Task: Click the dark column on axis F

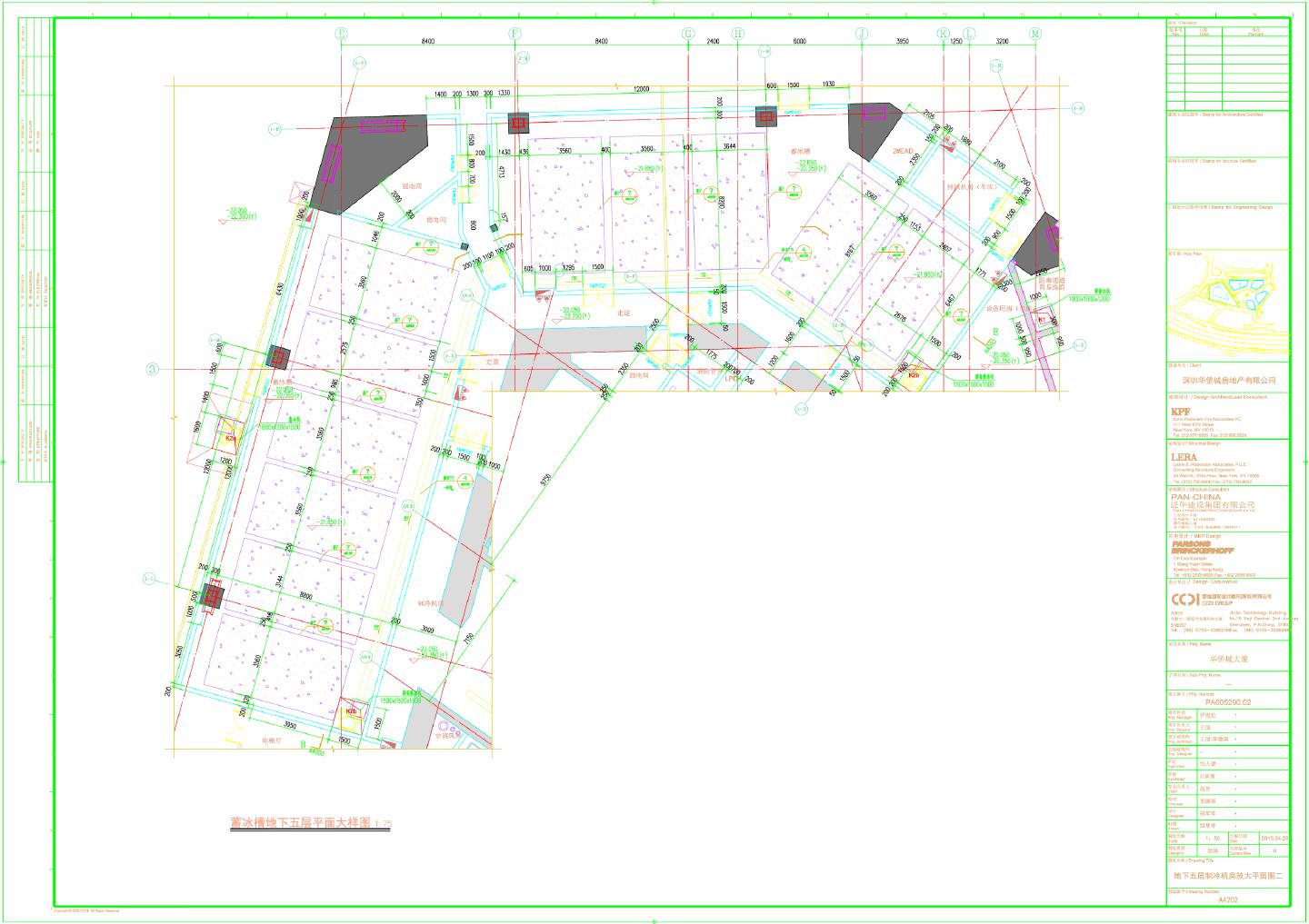Action: point(518,123)
